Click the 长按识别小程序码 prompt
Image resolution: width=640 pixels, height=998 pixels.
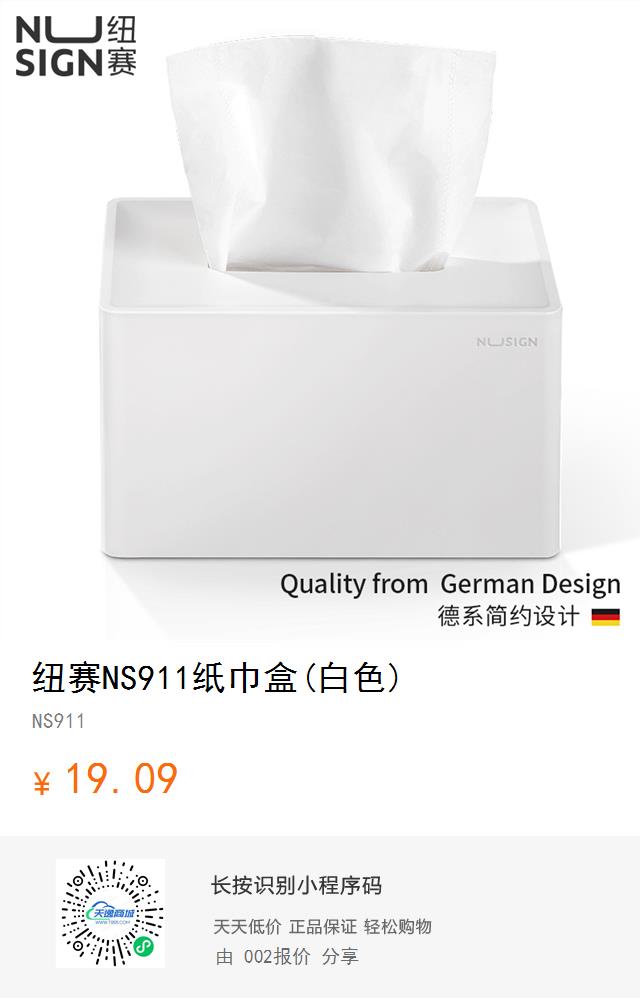pos(296,885)
